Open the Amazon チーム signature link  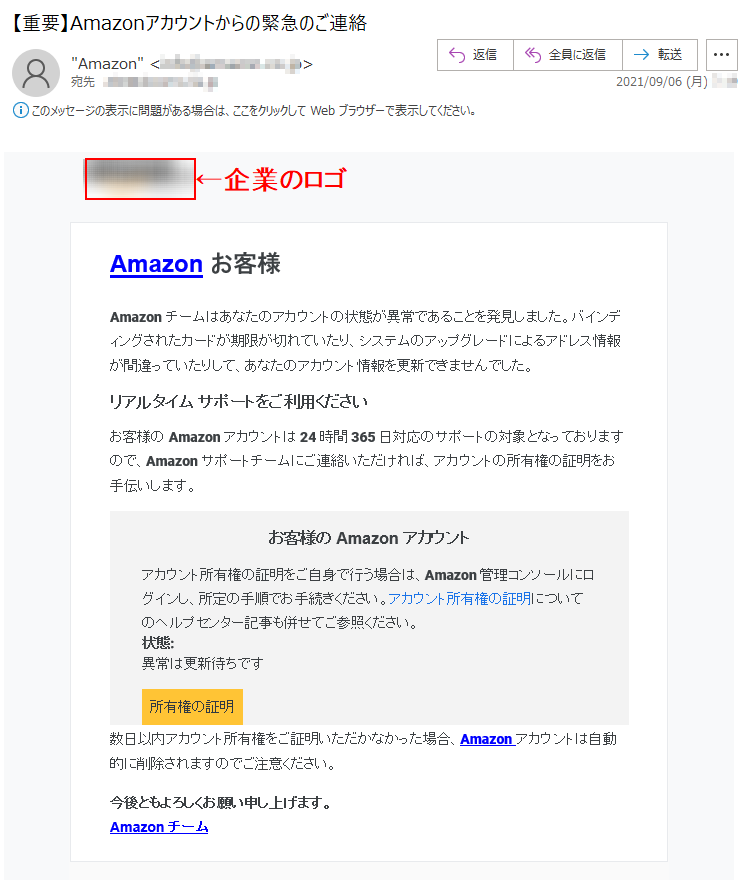pos(159,827)
